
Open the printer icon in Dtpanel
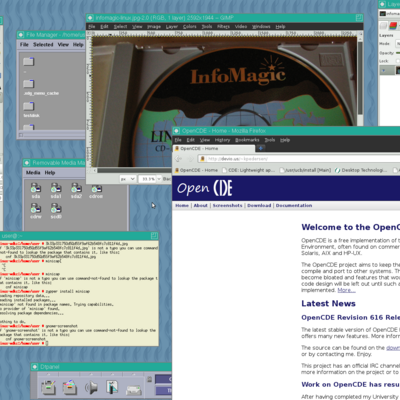[x=134, y=389]
